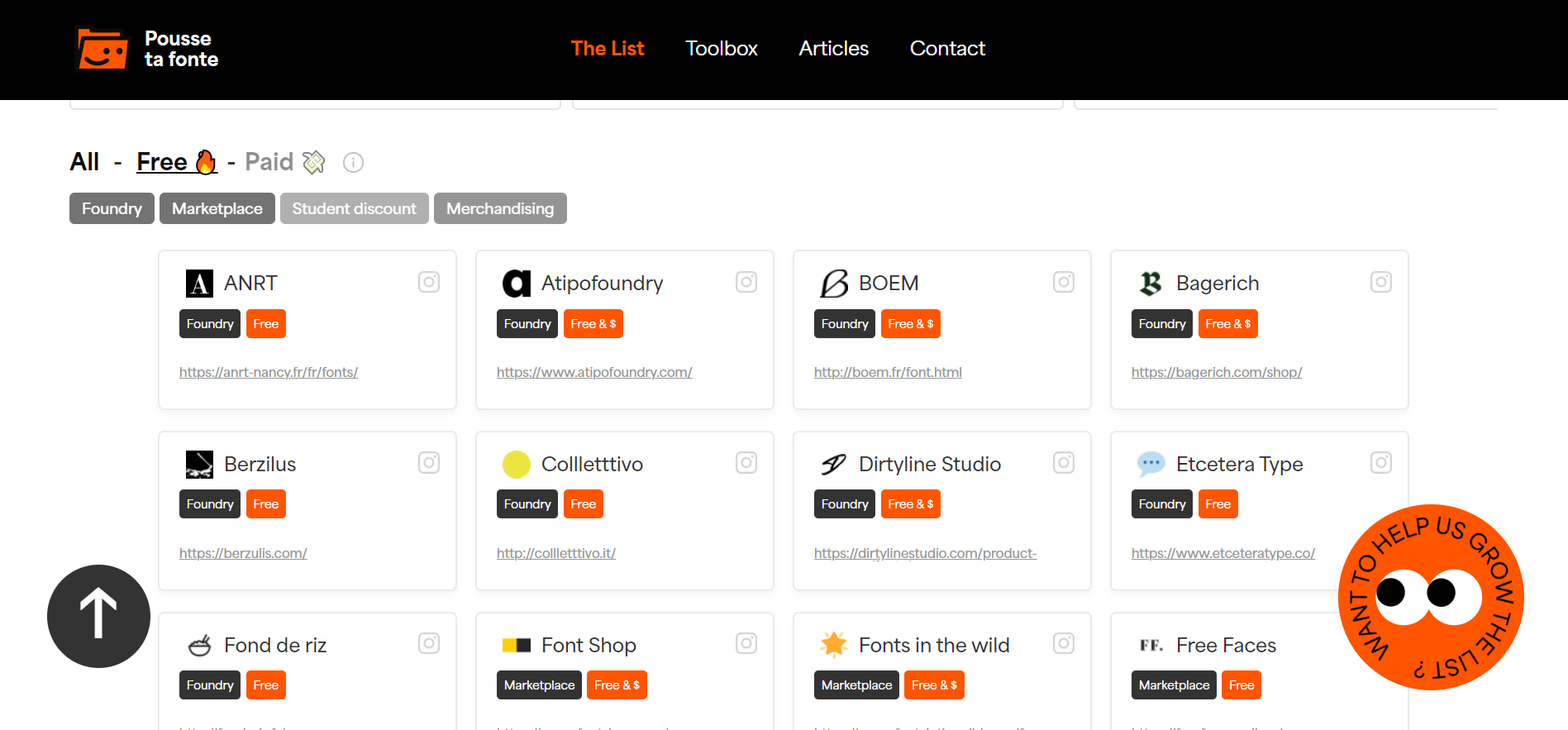1568x730 pixels.
Task: Click the Dirtyline Studio card title
Action: tap(930, 465)
